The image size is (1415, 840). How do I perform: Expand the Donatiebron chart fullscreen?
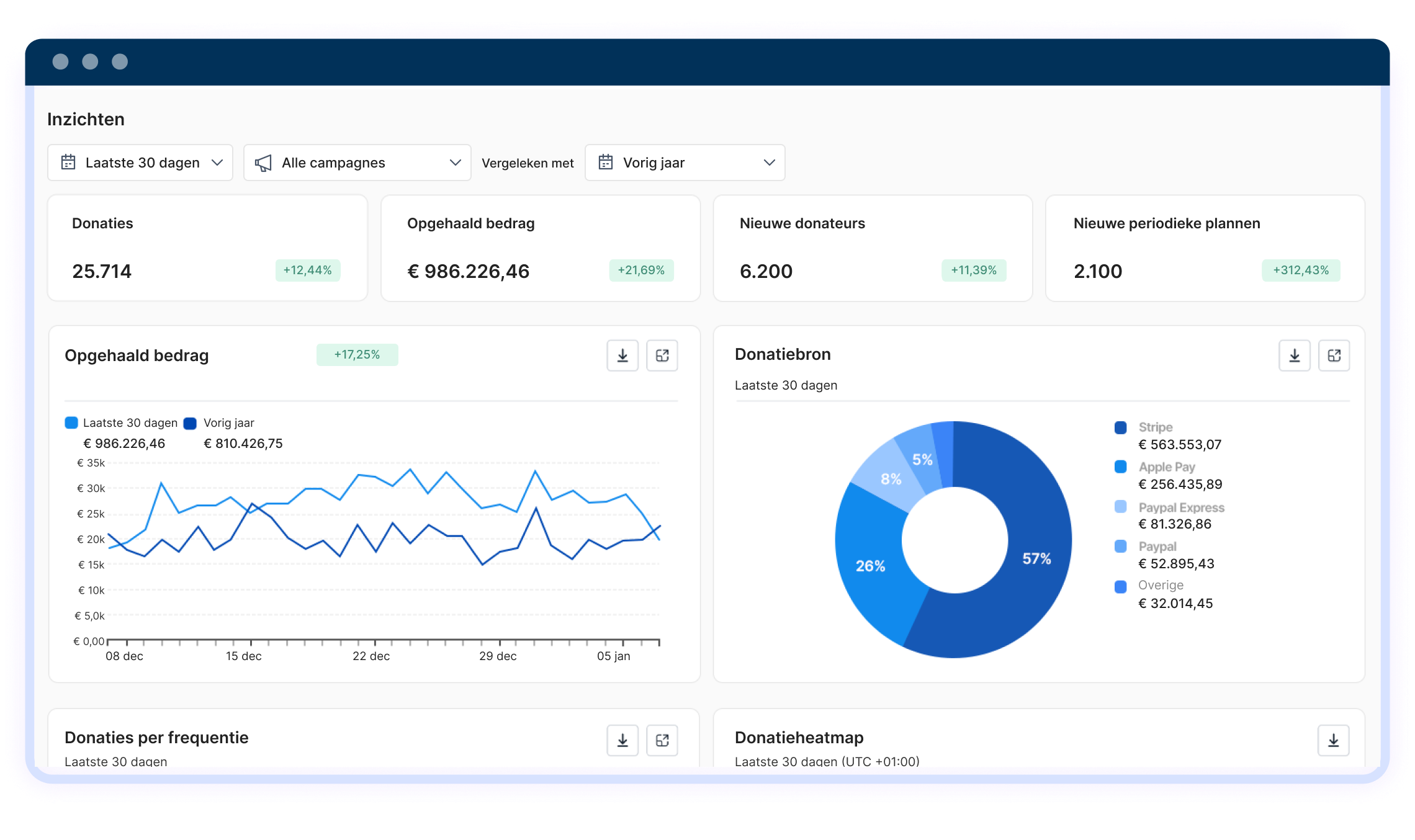click(1334, 355)
